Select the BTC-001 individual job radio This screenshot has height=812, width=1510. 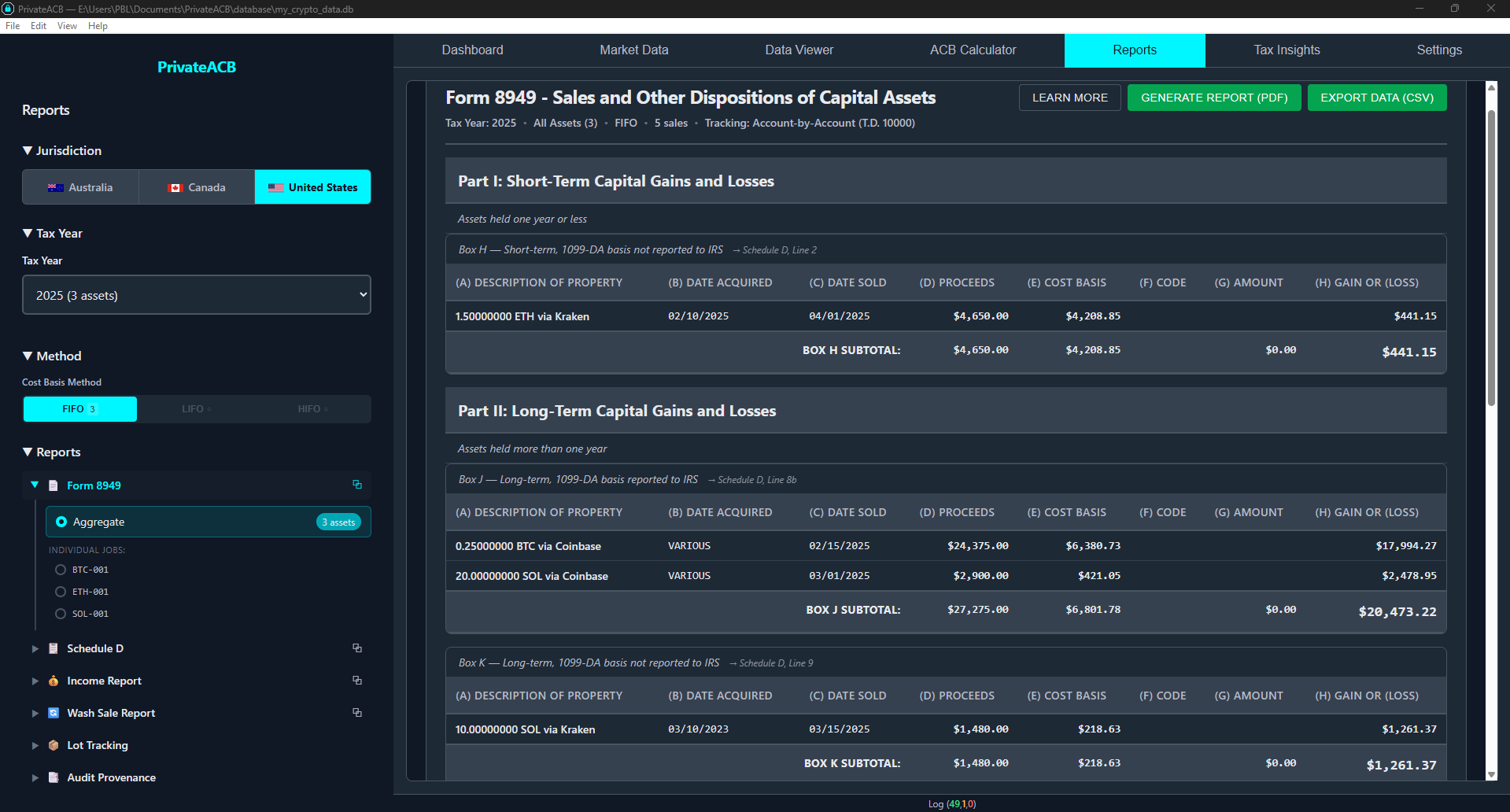tap(61, 570)
